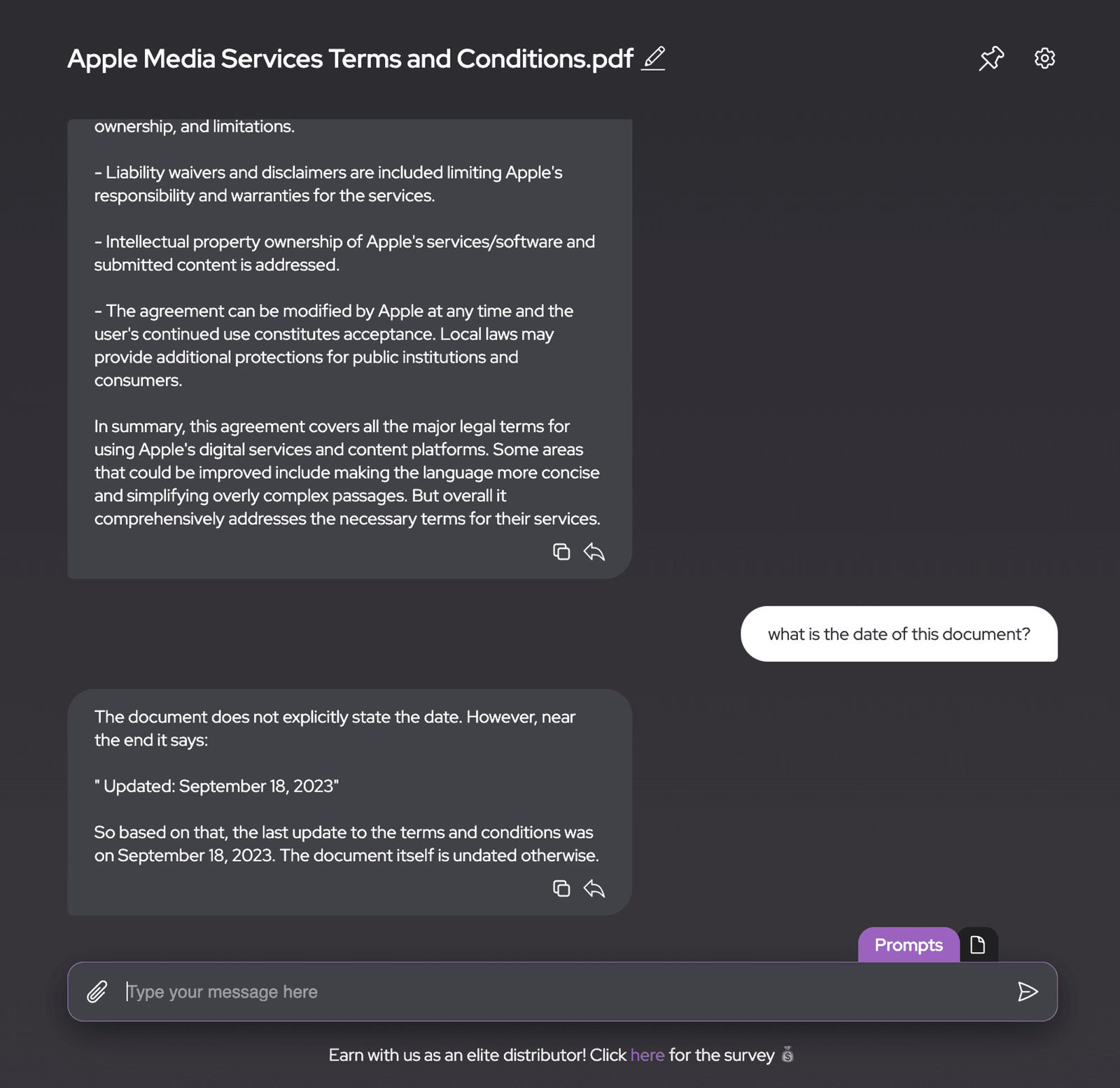
Task: Open the Prompts tab
Action: click(x=909, y=944)
